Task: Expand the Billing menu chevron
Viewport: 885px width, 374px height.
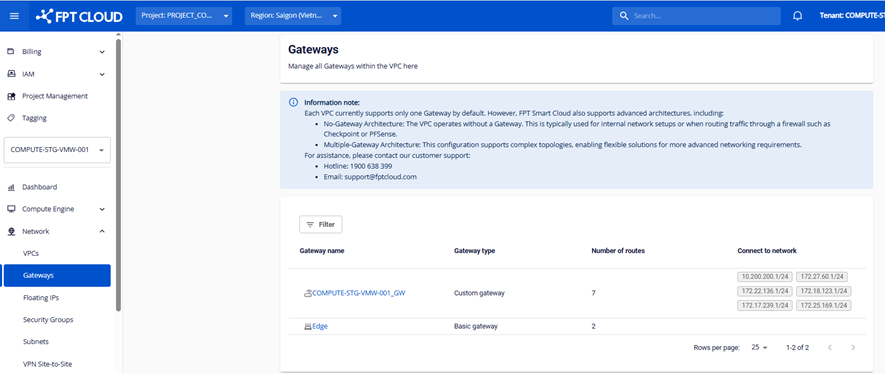Action: tap(102, 52)
